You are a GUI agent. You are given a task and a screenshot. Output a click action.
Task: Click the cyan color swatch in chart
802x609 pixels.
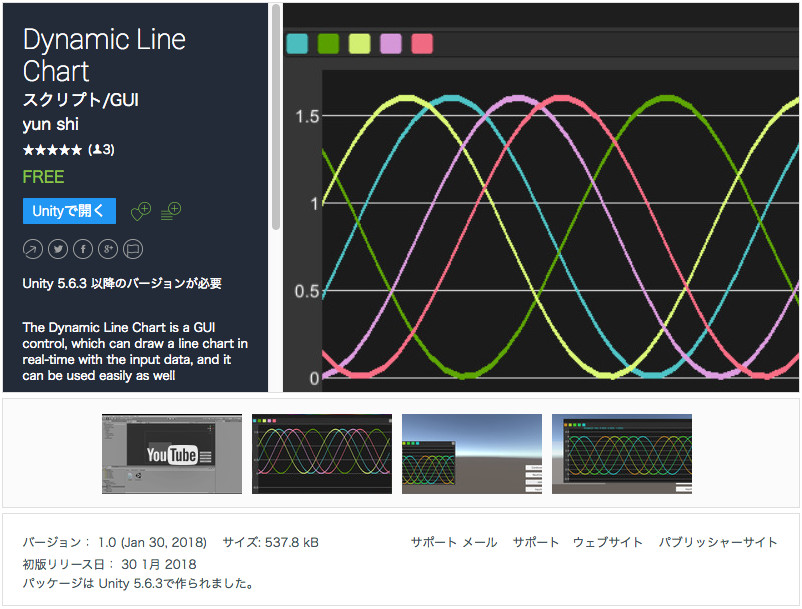tap(297, 43)
